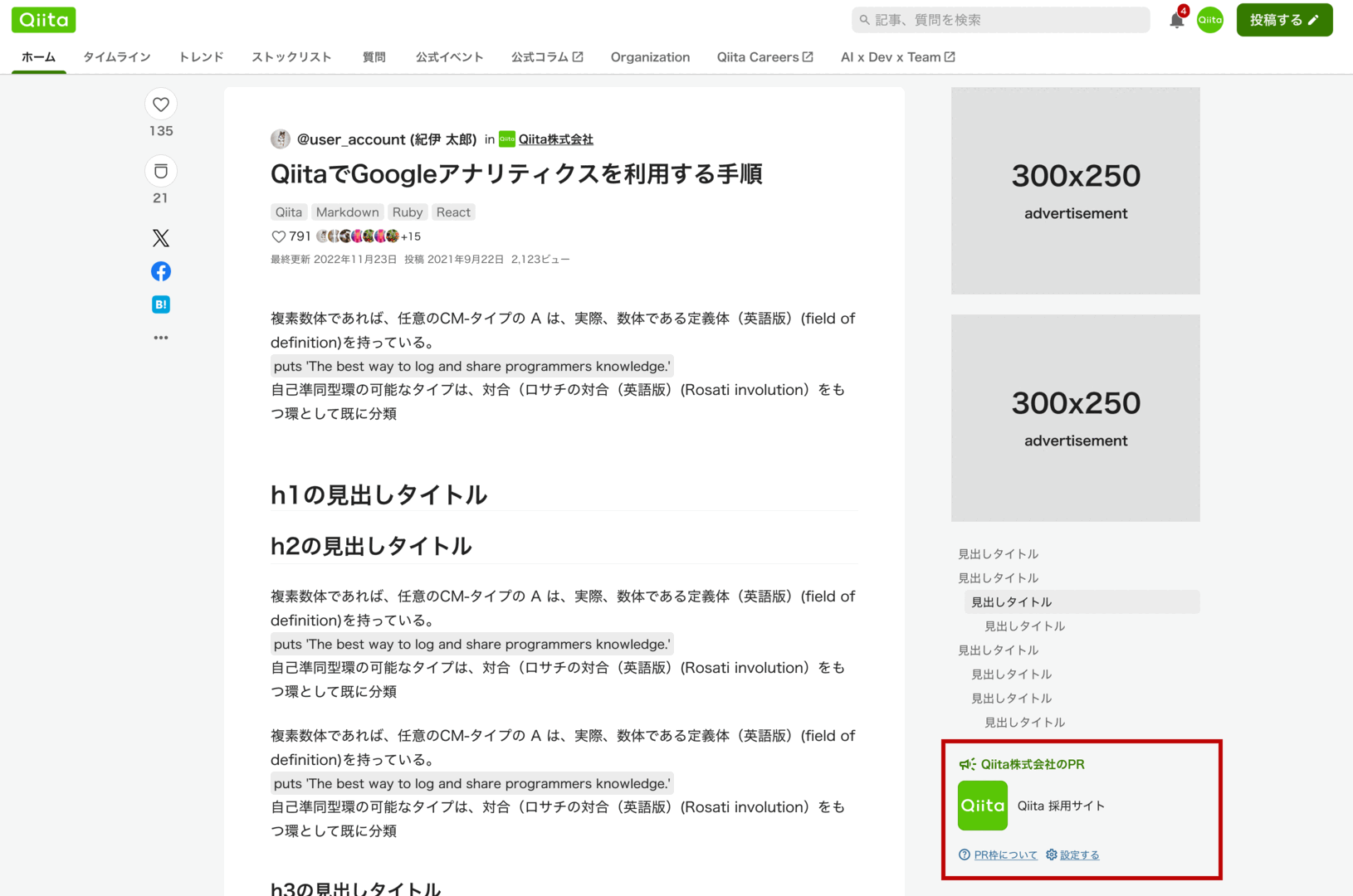This screenshot has width=1353, height=896.
Task: Go to the ホーム tab
Action: (39, 57)
